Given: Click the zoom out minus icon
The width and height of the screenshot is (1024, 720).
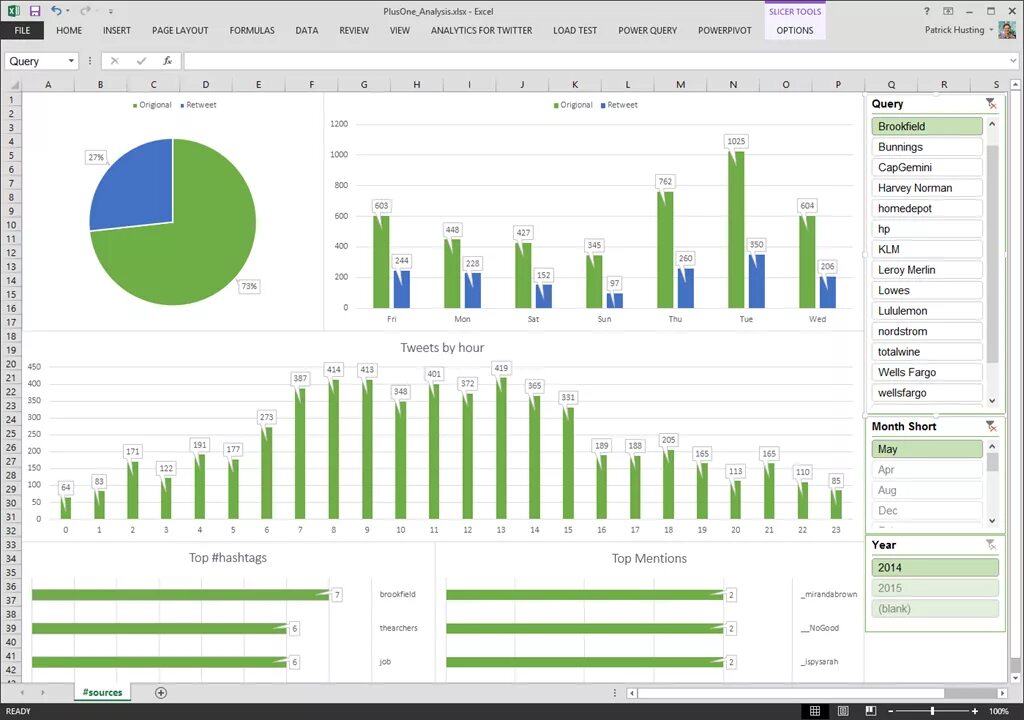Looking at the screenshot, I should coord(891,711).
